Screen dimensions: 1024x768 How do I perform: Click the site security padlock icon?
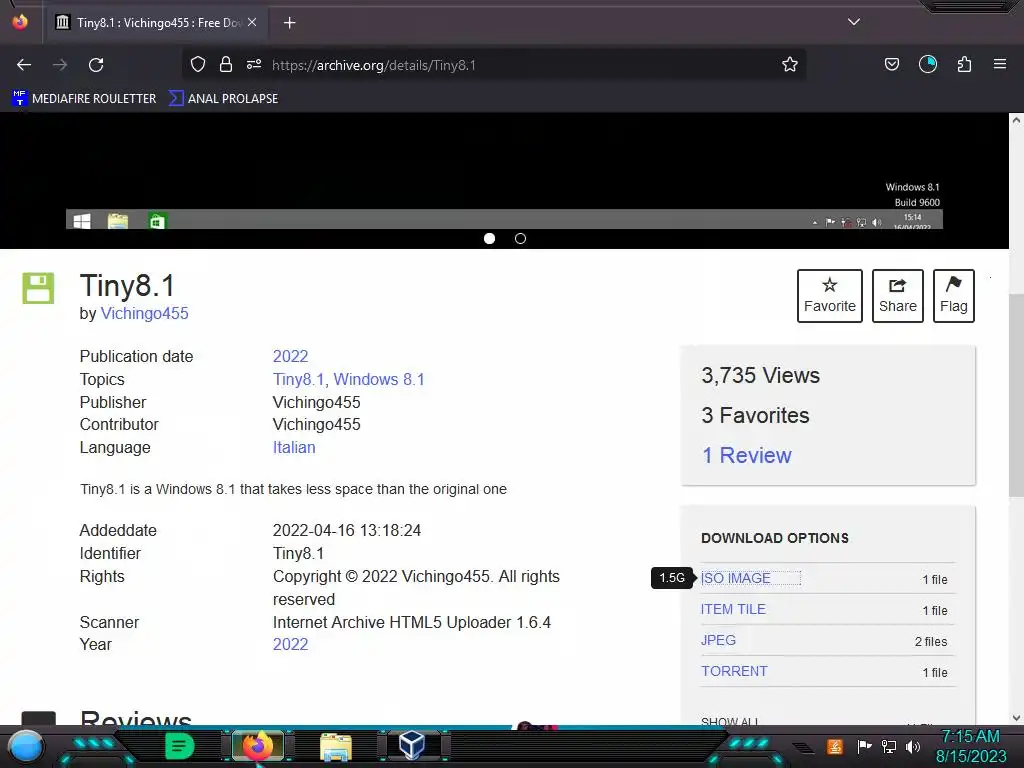point(226,64)
